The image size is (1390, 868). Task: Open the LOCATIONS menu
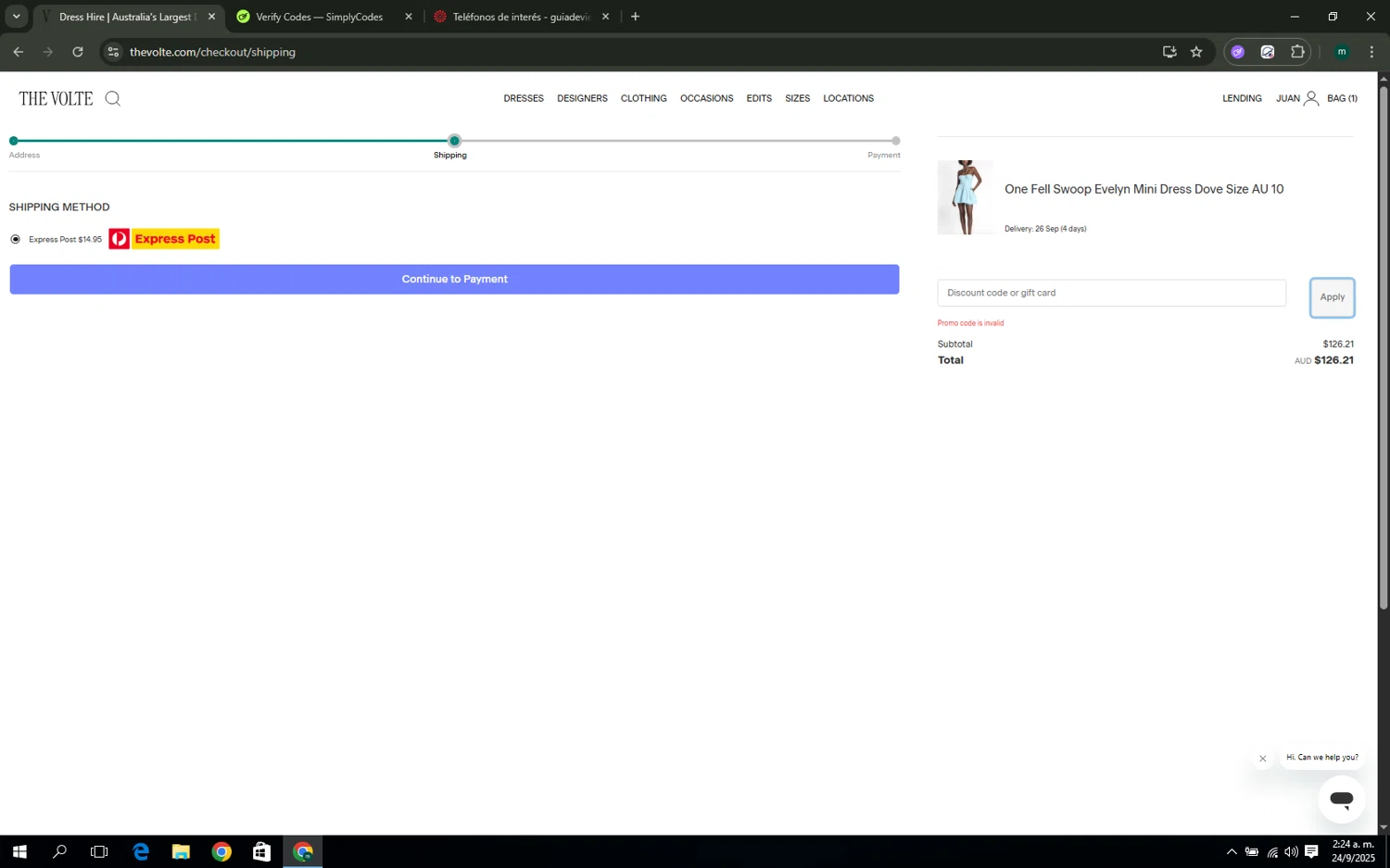coord(848,98)
